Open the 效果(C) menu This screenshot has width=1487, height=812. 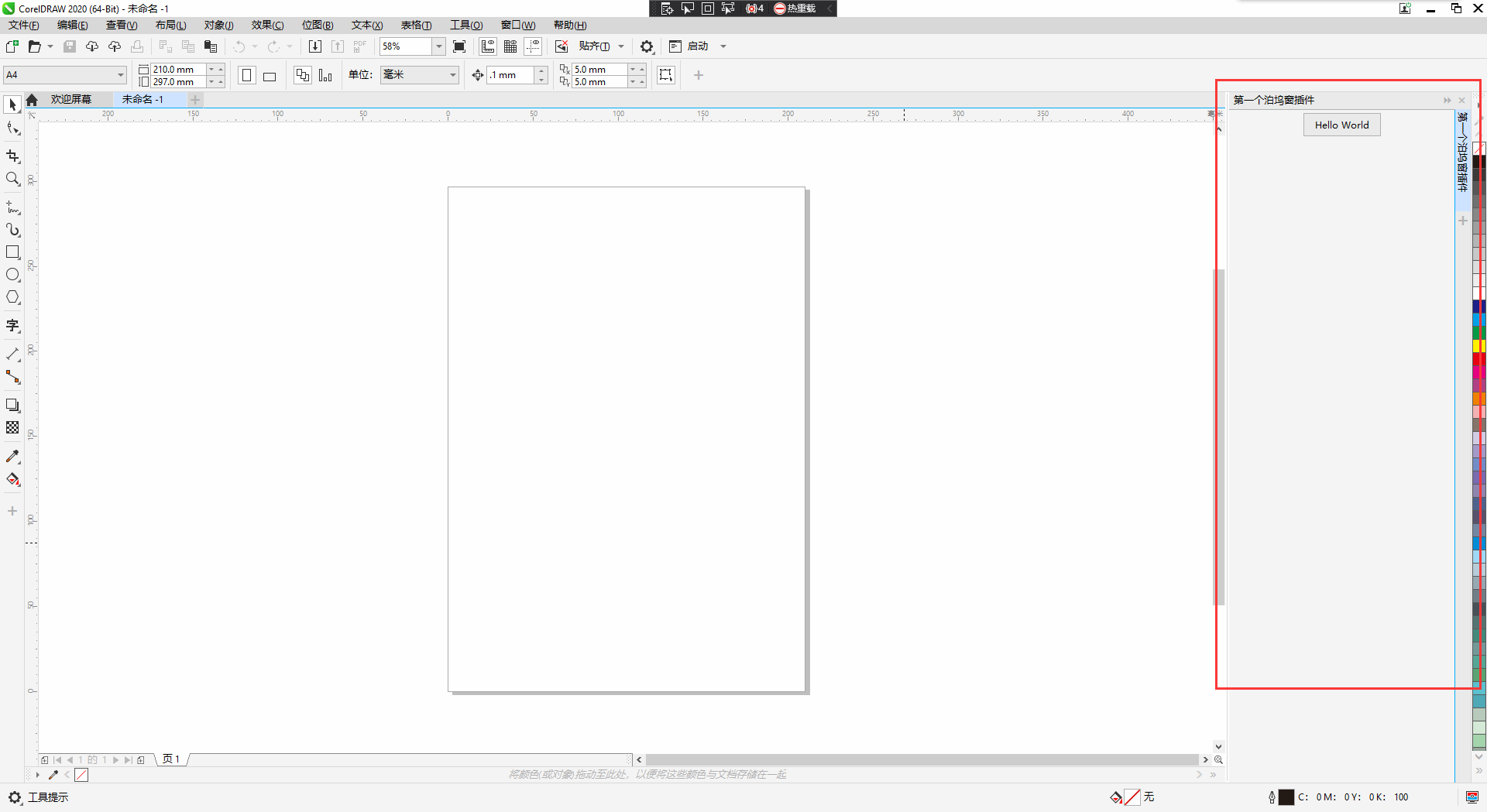[x=267, y=26]
